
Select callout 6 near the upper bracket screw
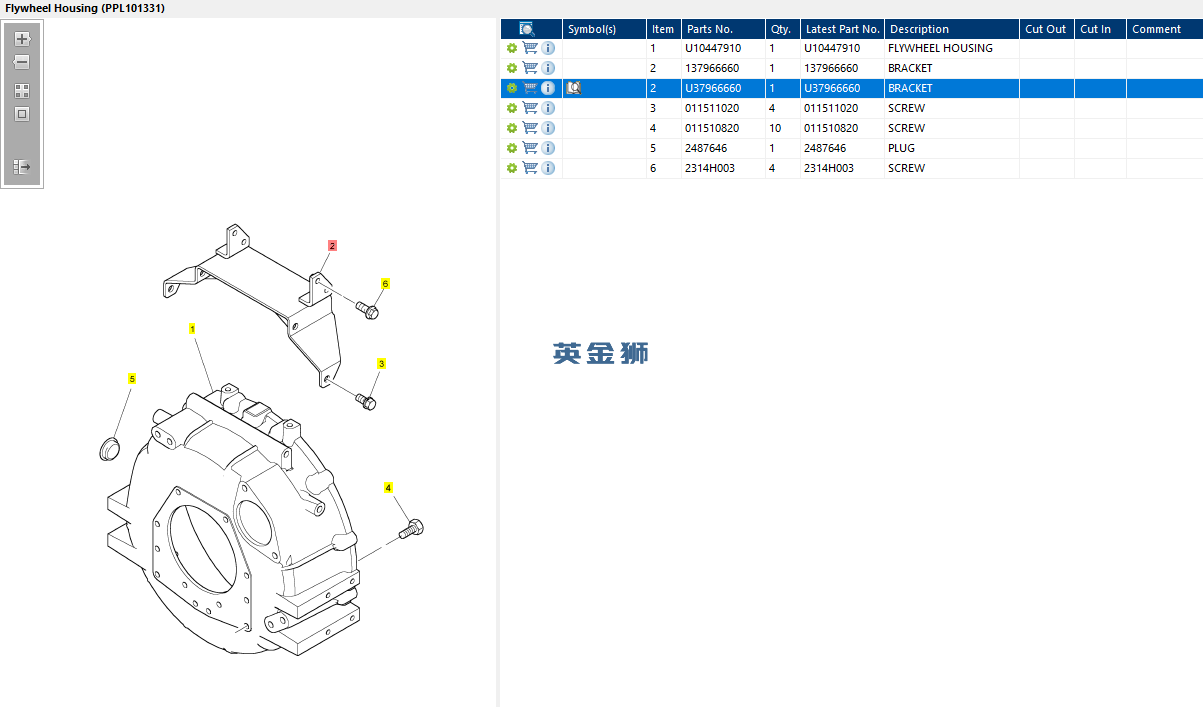[385, 284]
